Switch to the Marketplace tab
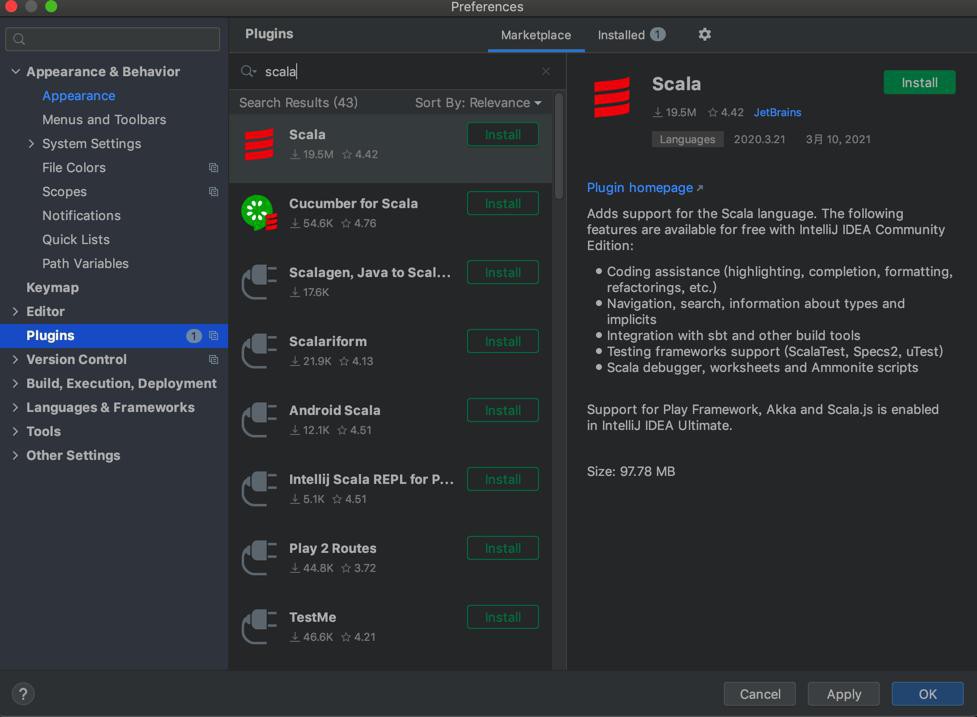The width and height of the screenshot is (977, 717). point(536,35)
